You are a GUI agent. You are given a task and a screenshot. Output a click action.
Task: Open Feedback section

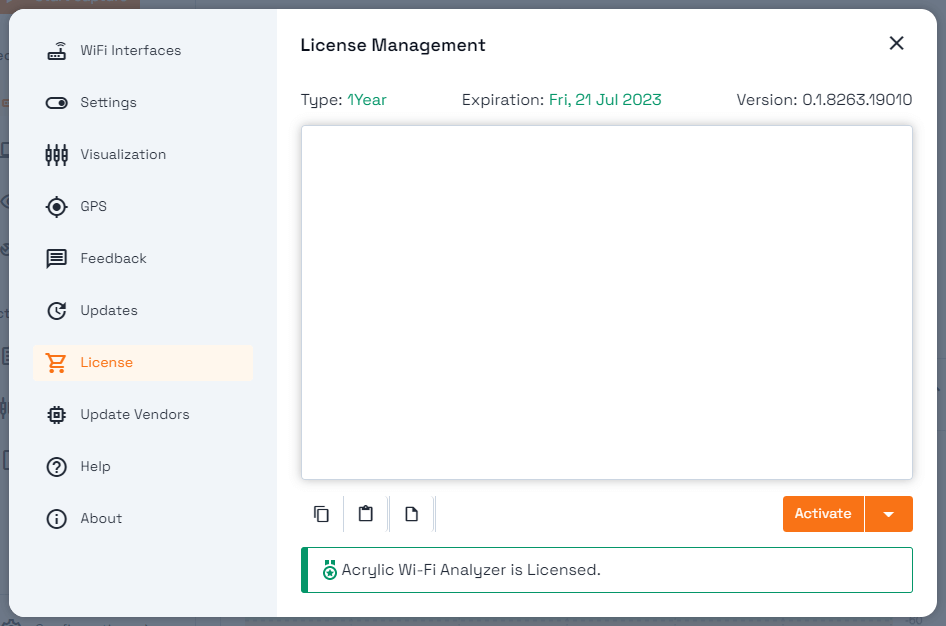pyautogui.click(x=143, y=259)
